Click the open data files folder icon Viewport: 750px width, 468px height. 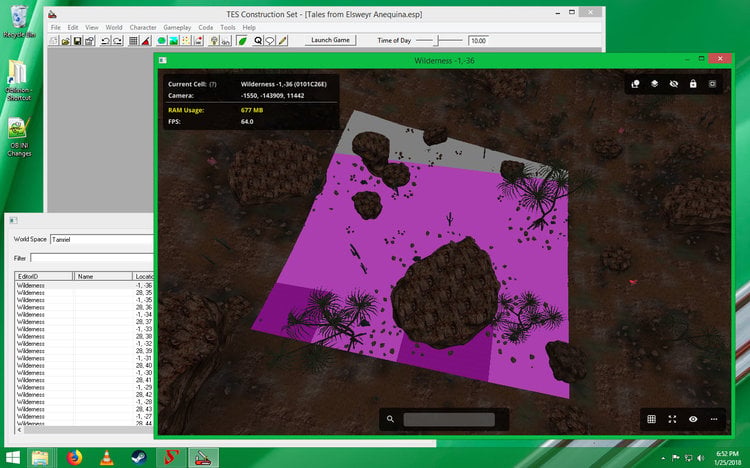[x=66, y=41]
